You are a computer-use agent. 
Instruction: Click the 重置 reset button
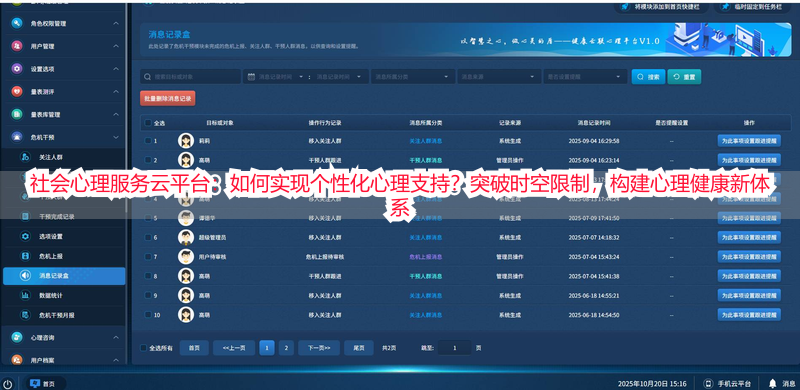click(x=684, y=77)
